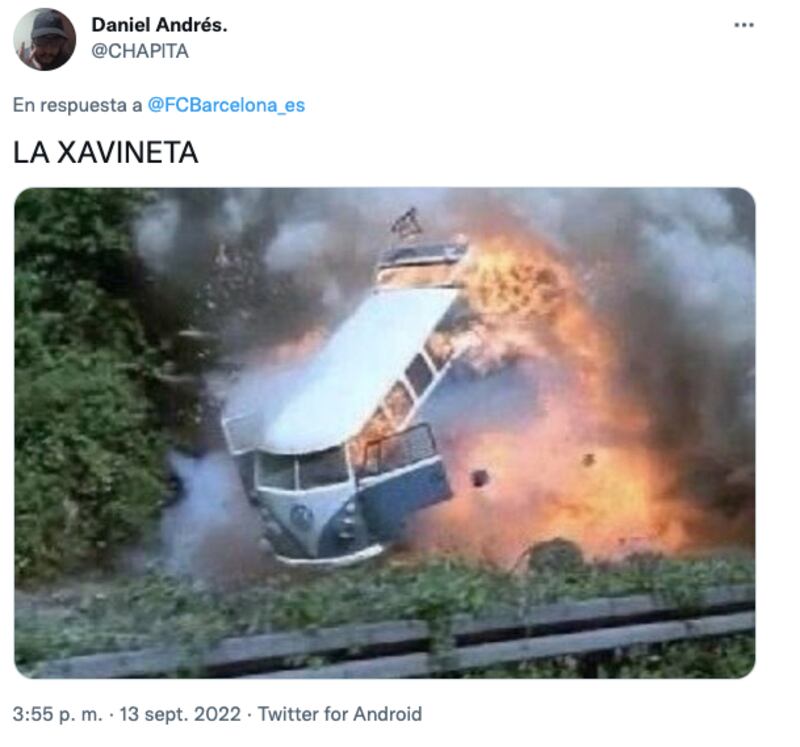Open the three-dot more options menu
Image resolution: width=800 pixels, height=747 pixels.
click(744, 25)
